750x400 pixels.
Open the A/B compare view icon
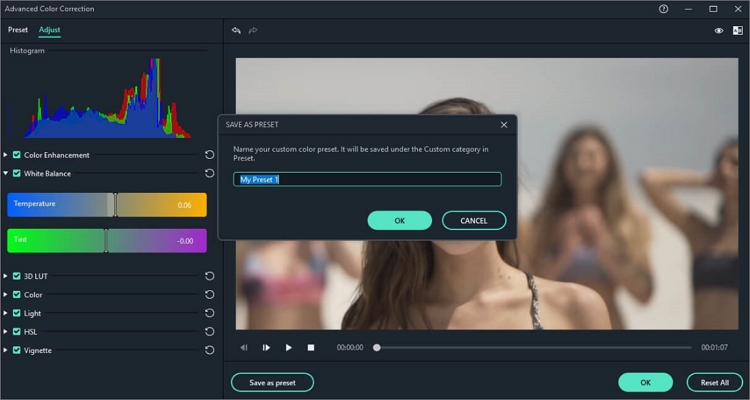pyautogui.click(x=738, y=31)
